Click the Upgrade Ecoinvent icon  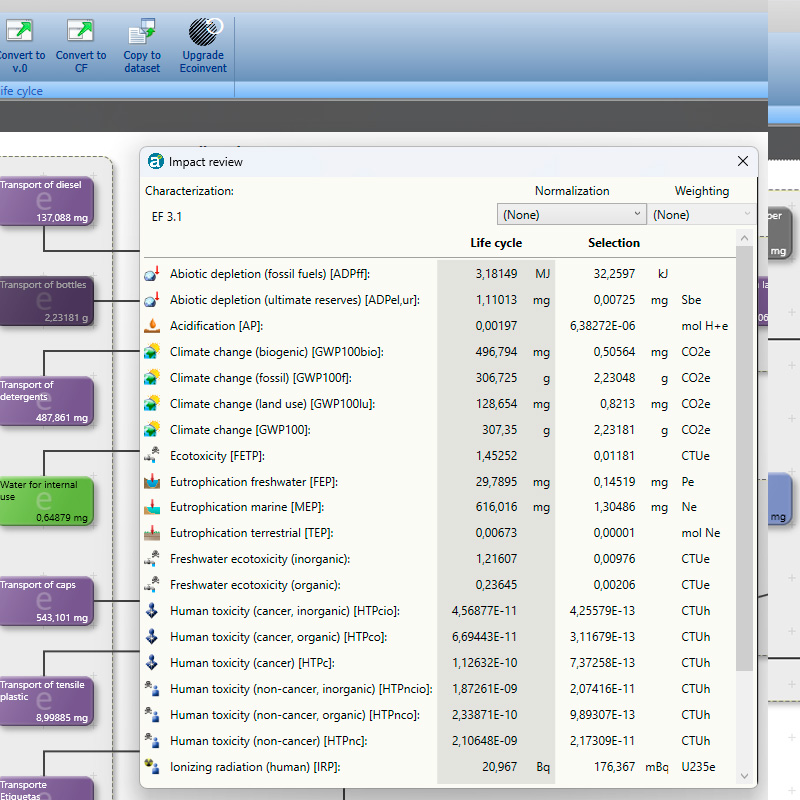point(204,33)
